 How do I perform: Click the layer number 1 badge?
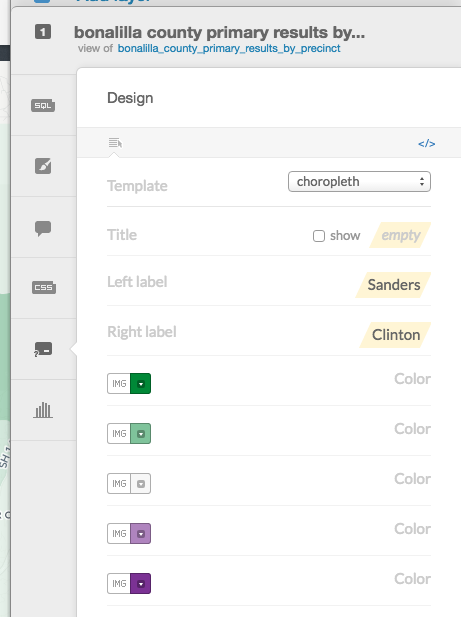coord(43,31)
